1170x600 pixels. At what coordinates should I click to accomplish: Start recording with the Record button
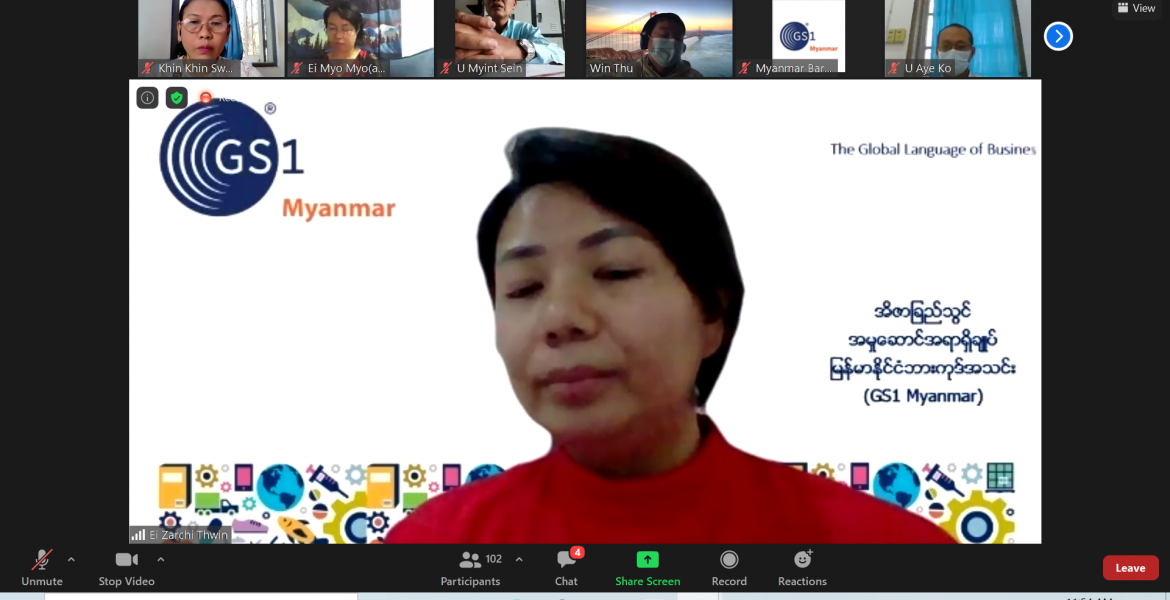coord(729,568)
